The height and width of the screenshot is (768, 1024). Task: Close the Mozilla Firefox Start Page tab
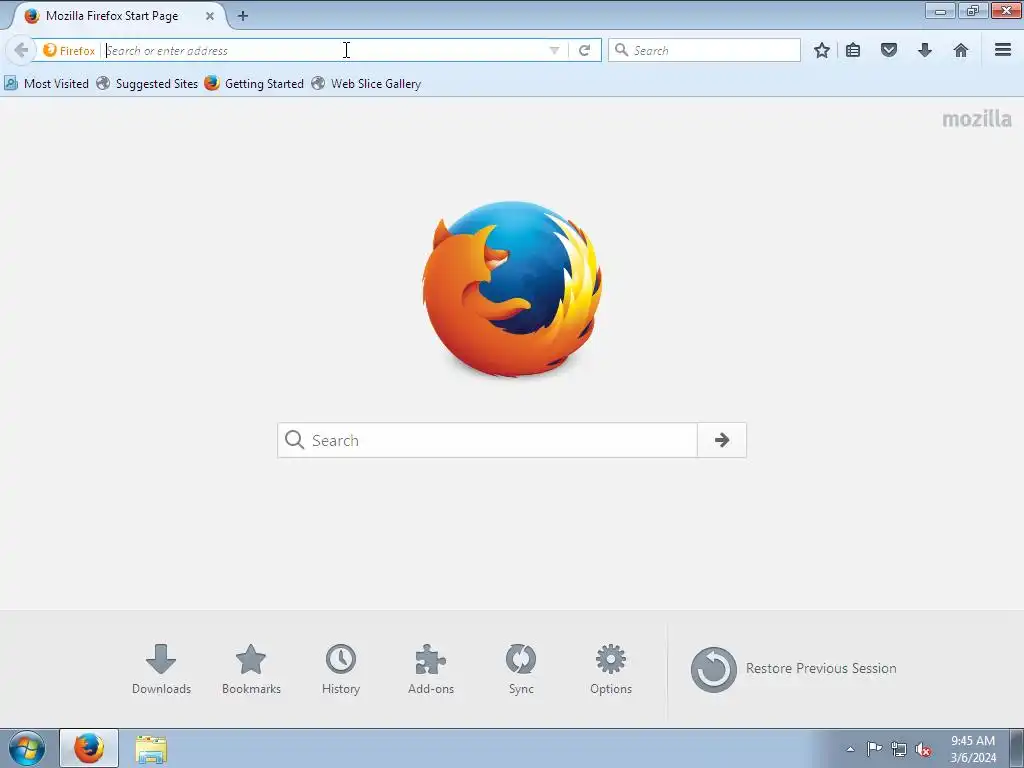(x=210, y=16)
